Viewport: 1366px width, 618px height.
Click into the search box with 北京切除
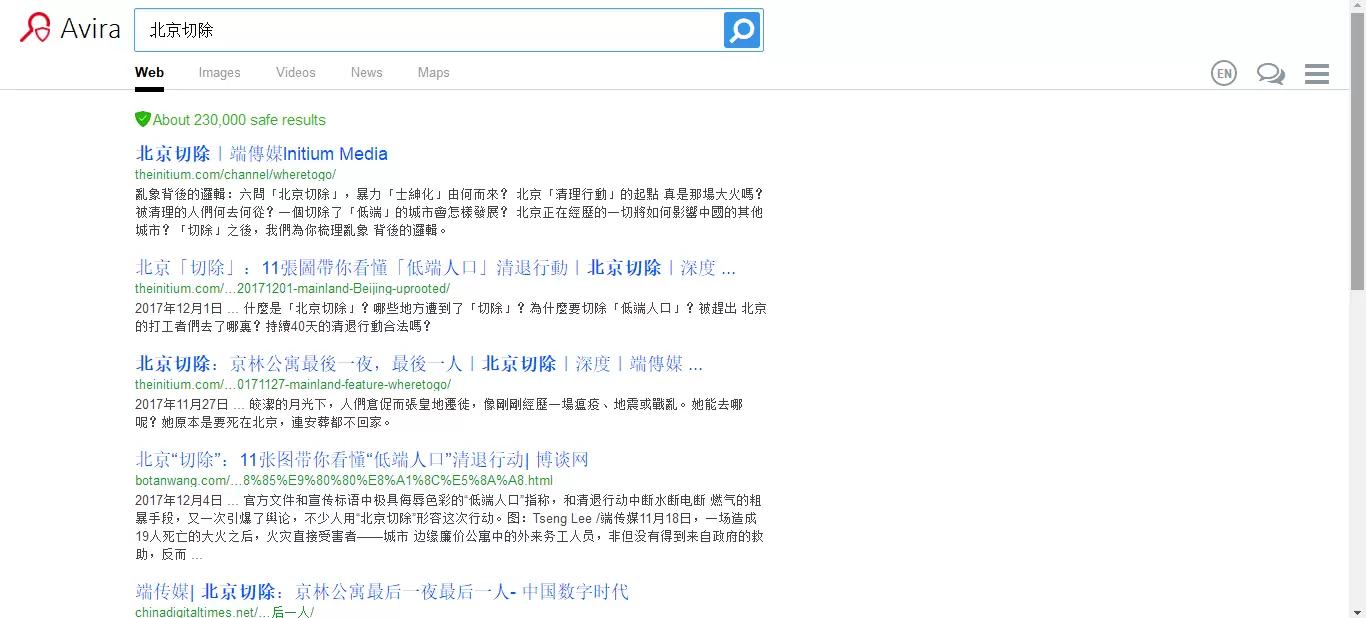(x=428, y=30)
